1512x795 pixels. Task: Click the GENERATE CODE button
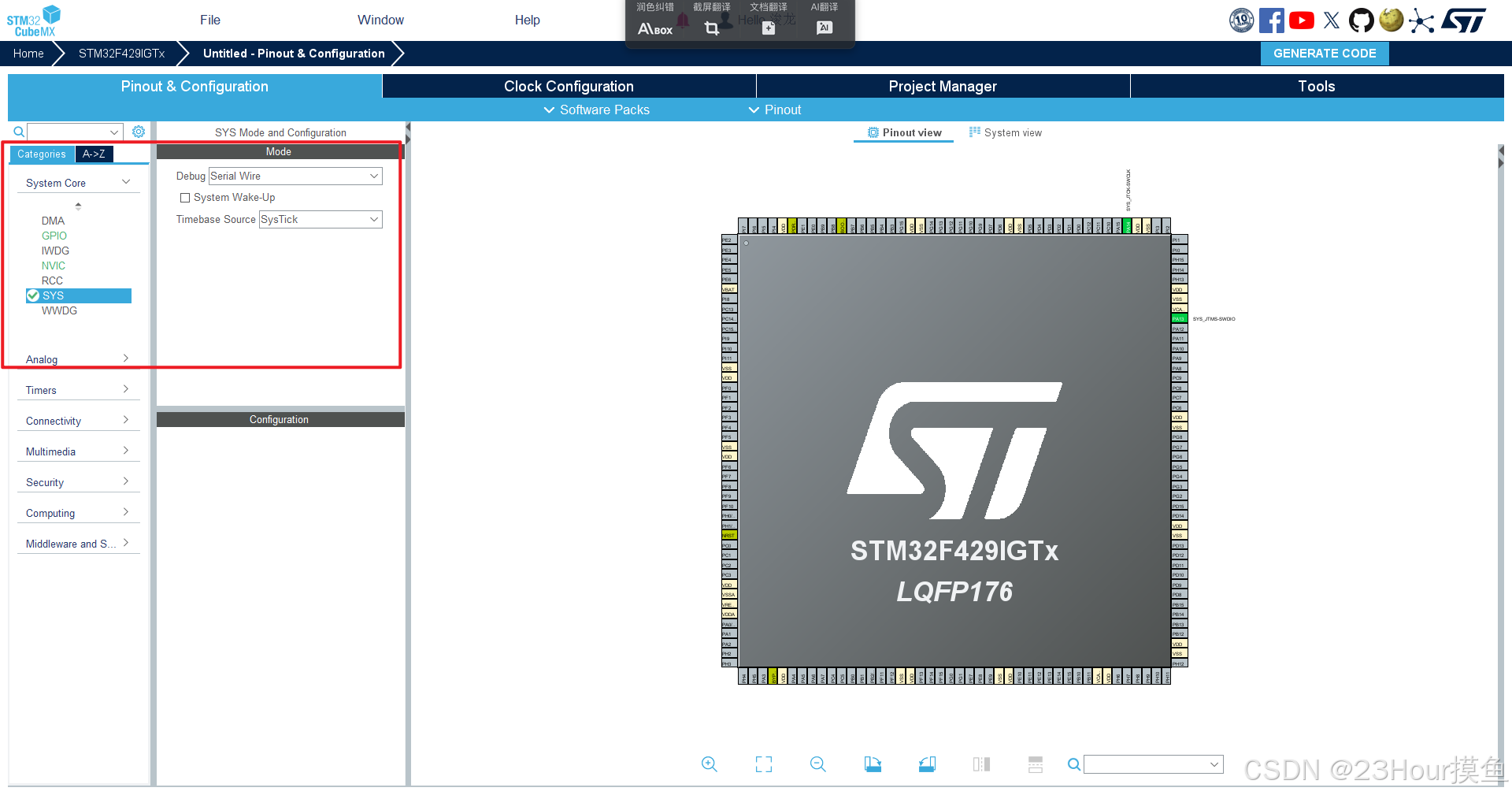point(1324,53)
